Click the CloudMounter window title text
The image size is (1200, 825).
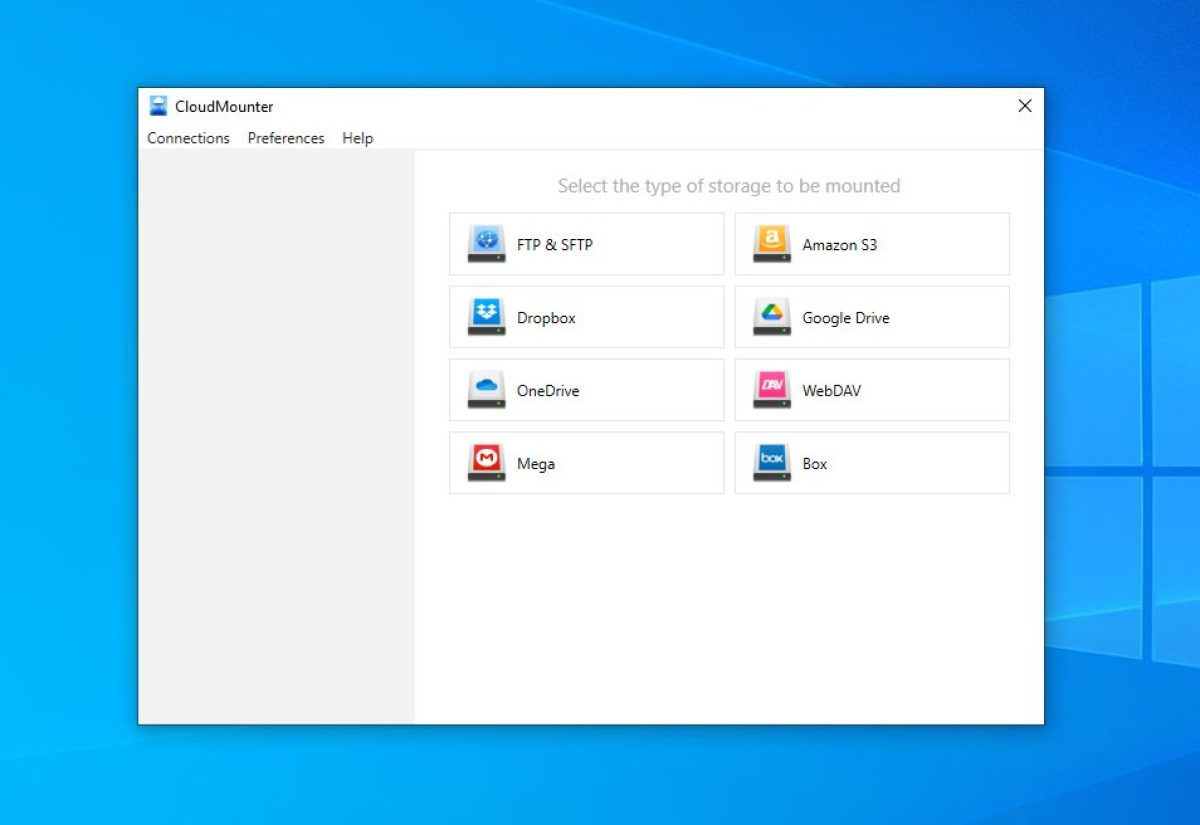pos(224,107)
